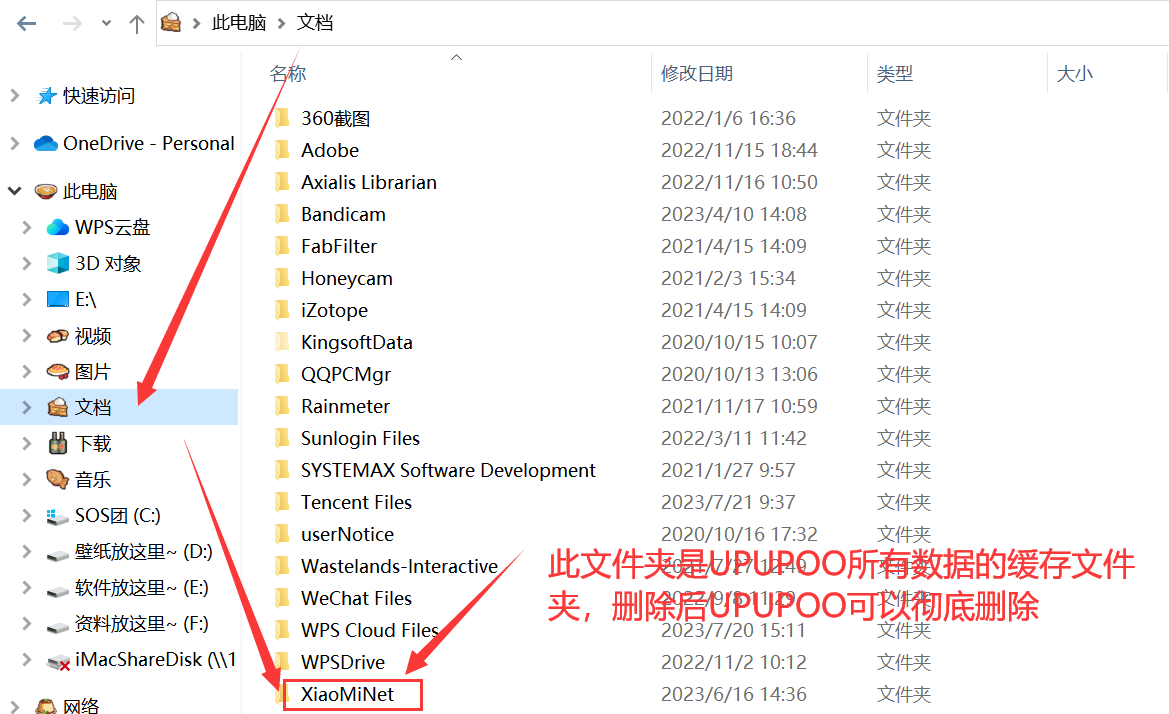Collapse the 此电脑 tree node

click(15, 191)
